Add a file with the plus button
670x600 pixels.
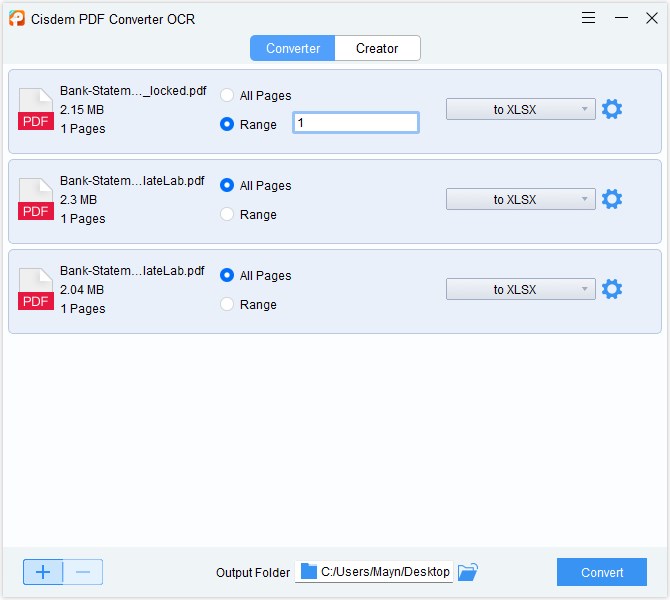click(43, 572)
